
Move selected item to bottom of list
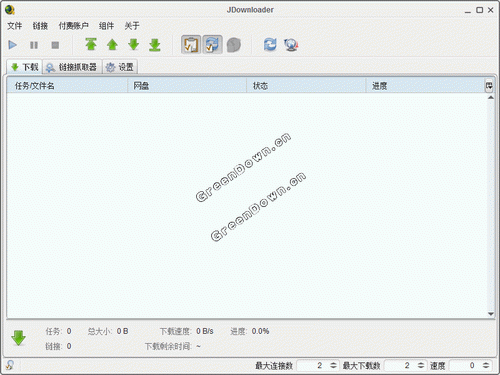[x=155, y=45]
